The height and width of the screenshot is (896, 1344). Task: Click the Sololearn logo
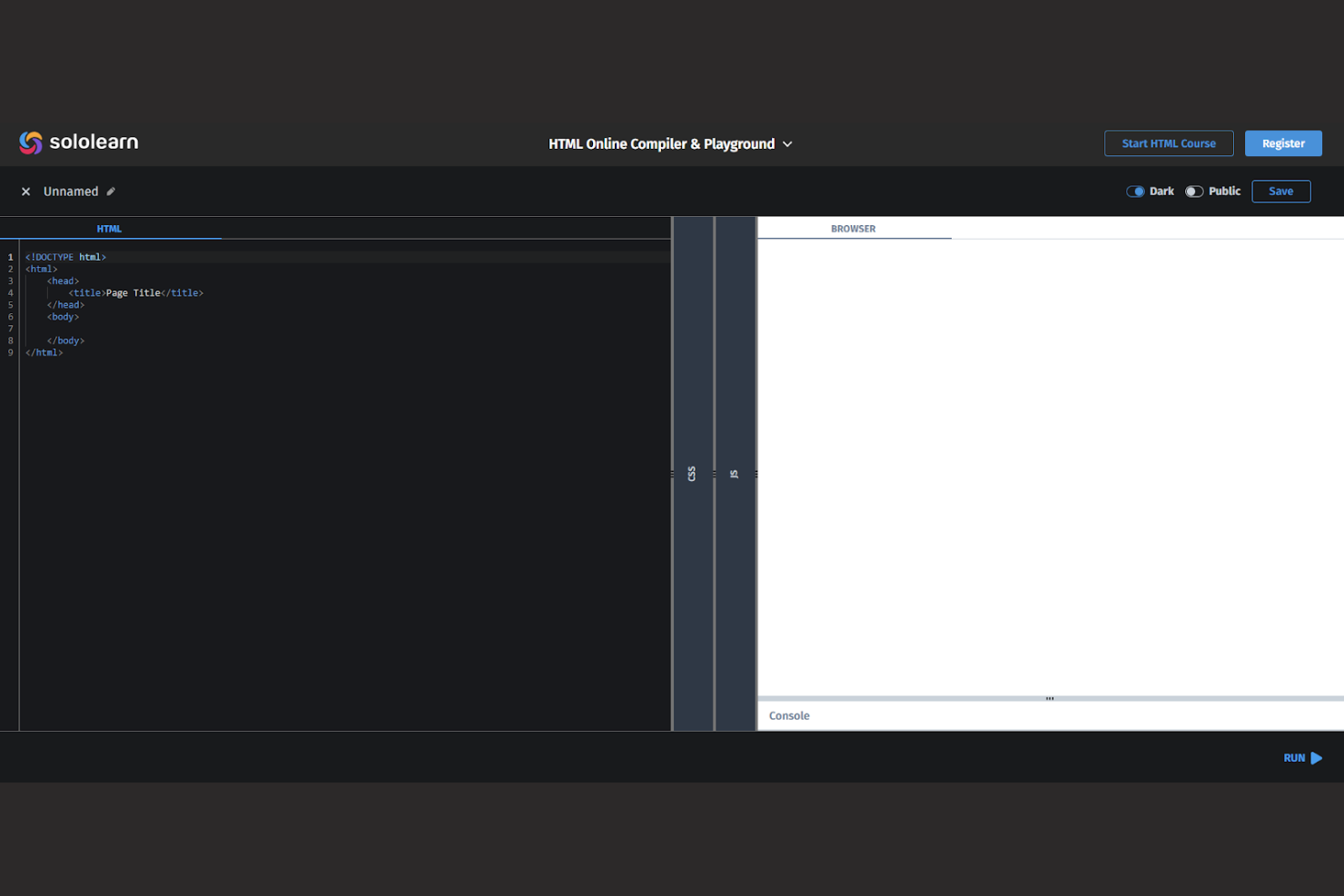click(77, 142)
